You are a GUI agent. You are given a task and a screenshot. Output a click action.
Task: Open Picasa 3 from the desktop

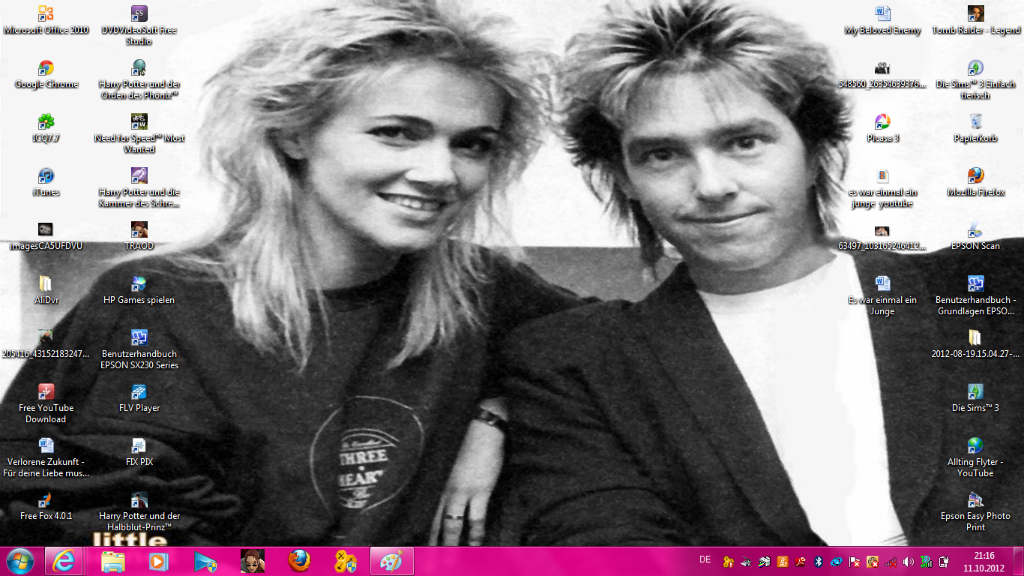point(882,123)
